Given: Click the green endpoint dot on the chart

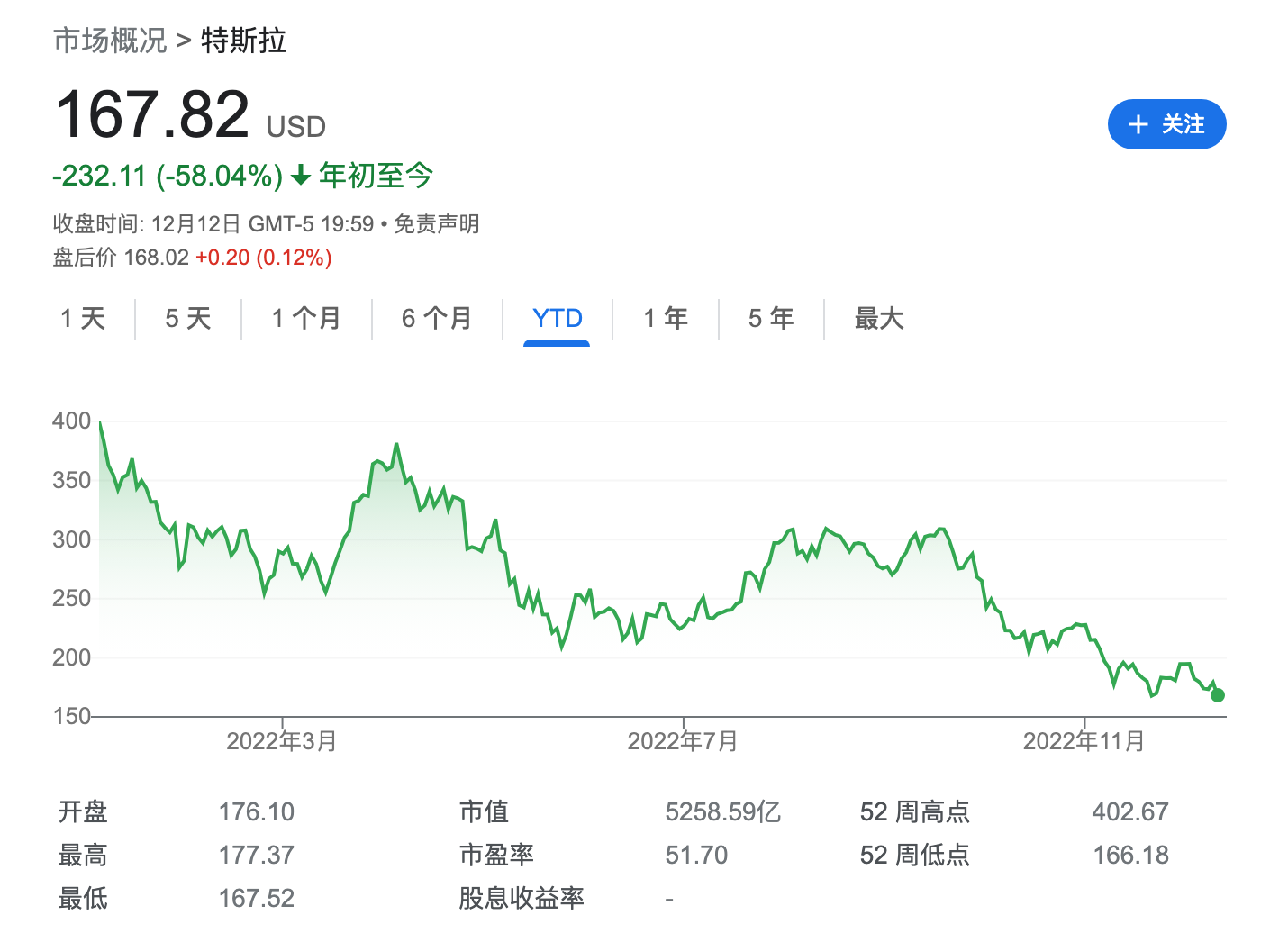Looking at the screenshot, I should (1218, 693).
